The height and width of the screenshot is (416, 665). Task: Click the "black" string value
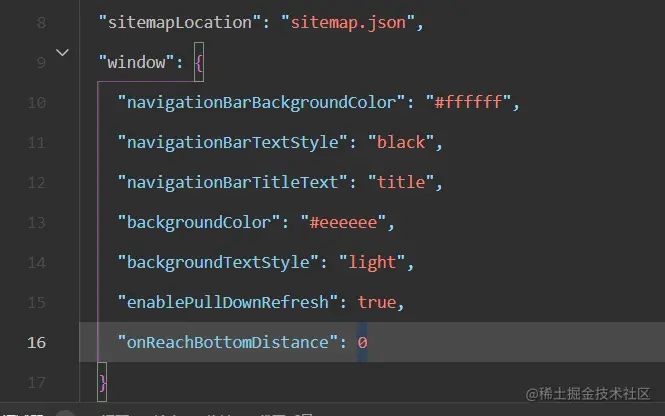coord(401,142)
